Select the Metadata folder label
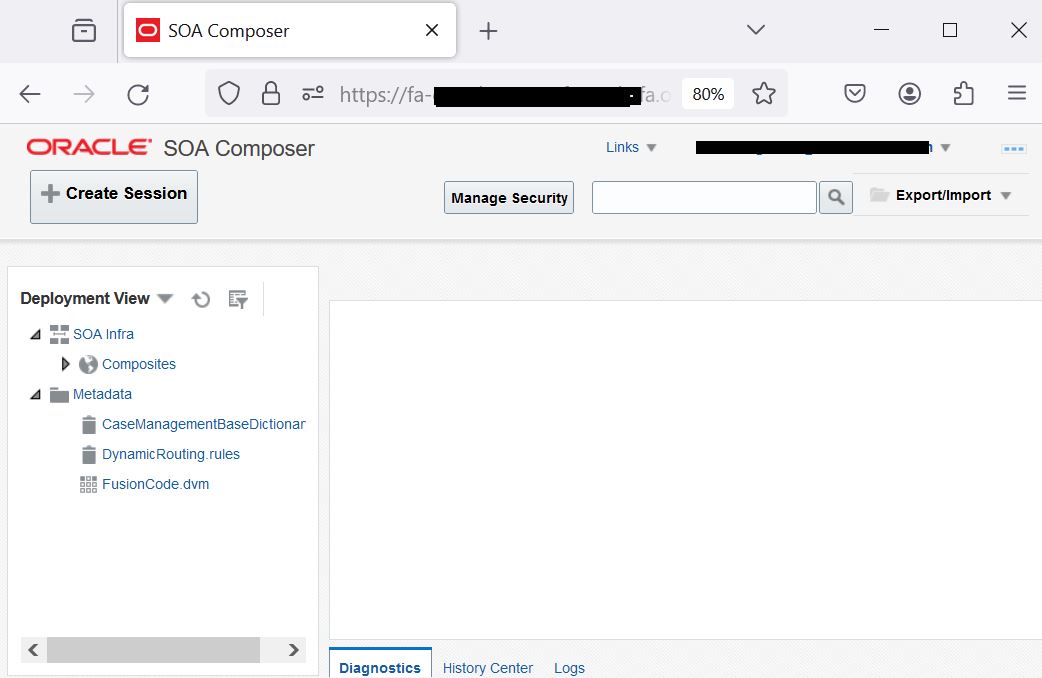Viewport: 1042px width, 678px height. 102,394
